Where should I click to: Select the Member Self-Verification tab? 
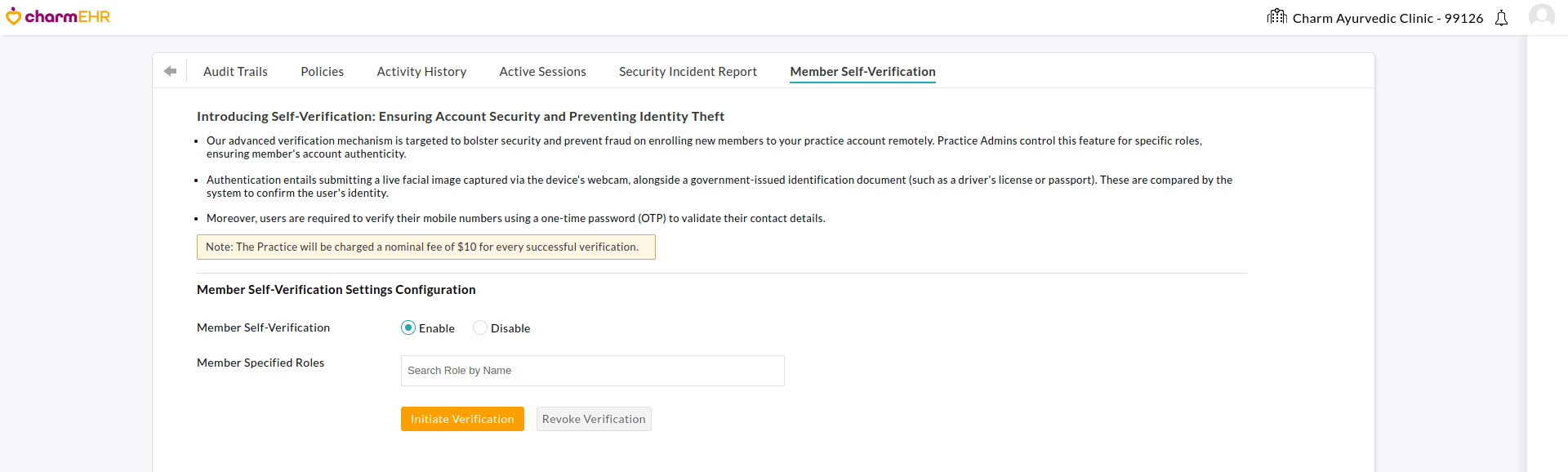click(x=862, y=71)
